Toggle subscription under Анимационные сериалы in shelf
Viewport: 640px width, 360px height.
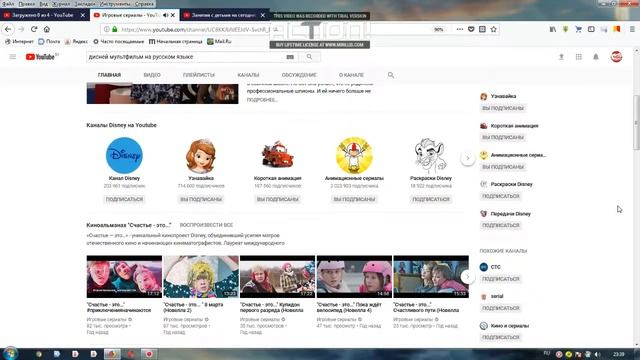click(x=354, y=199)
